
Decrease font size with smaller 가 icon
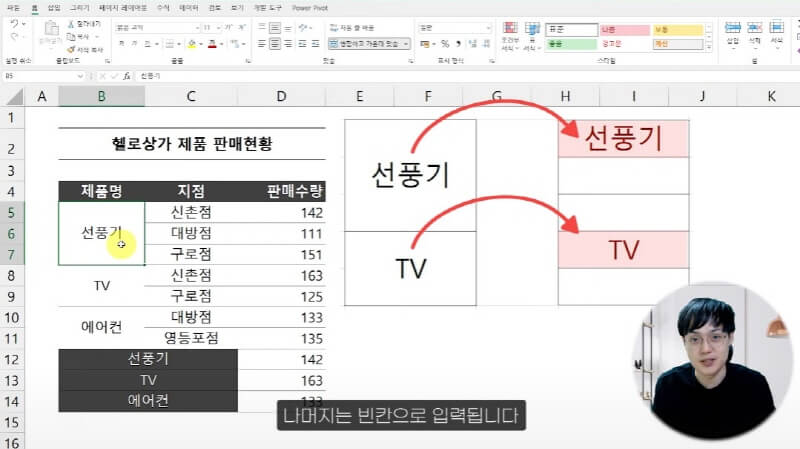[x=242, y=28]
